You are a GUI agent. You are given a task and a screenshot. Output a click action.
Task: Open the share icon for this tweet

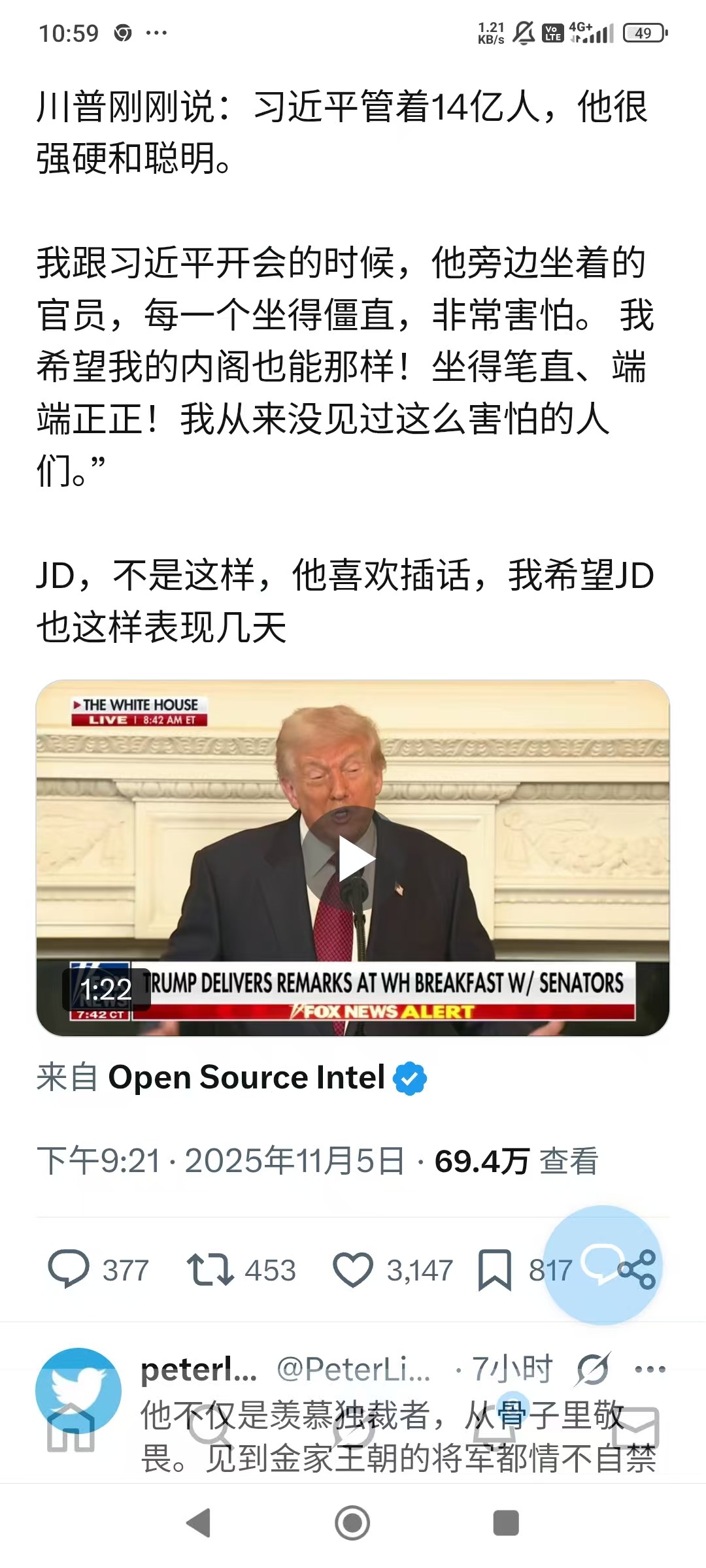pos(637,1269)
